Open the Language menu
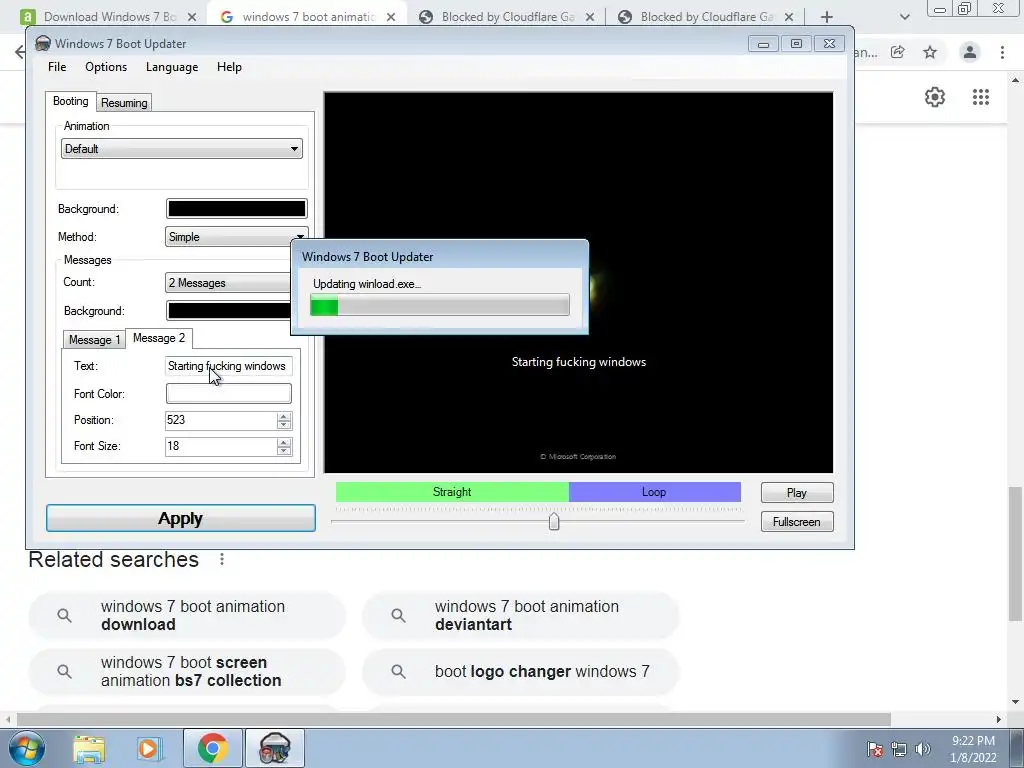1024x768 pixels. [x=172, y=67]
